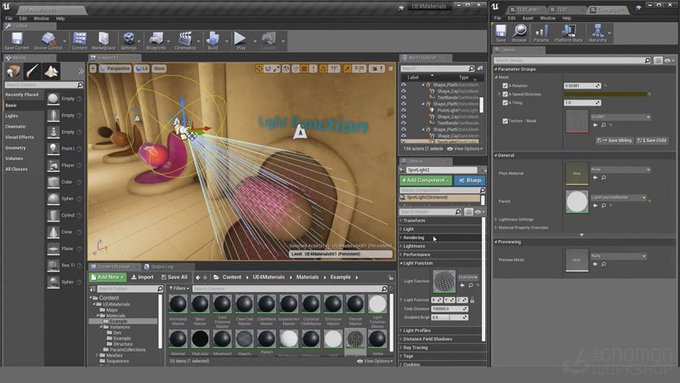This screenshot has width=680, height=383.
Task: Open Parent material dropdown
Action: coord(619,198)
